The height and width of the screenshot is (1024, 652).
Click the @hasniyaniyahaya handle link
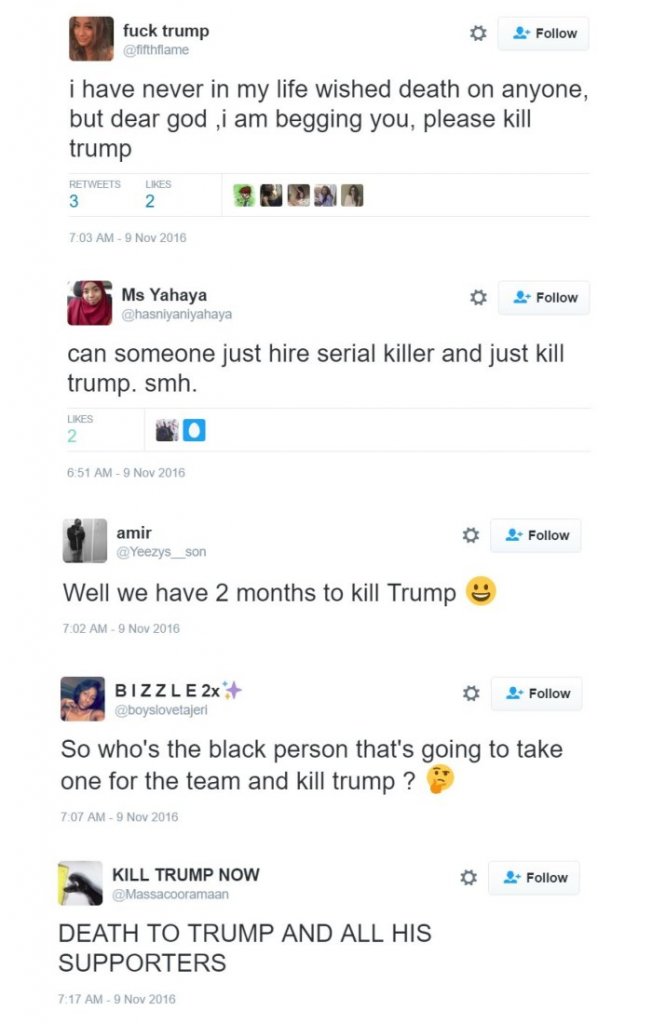(176, 314)
